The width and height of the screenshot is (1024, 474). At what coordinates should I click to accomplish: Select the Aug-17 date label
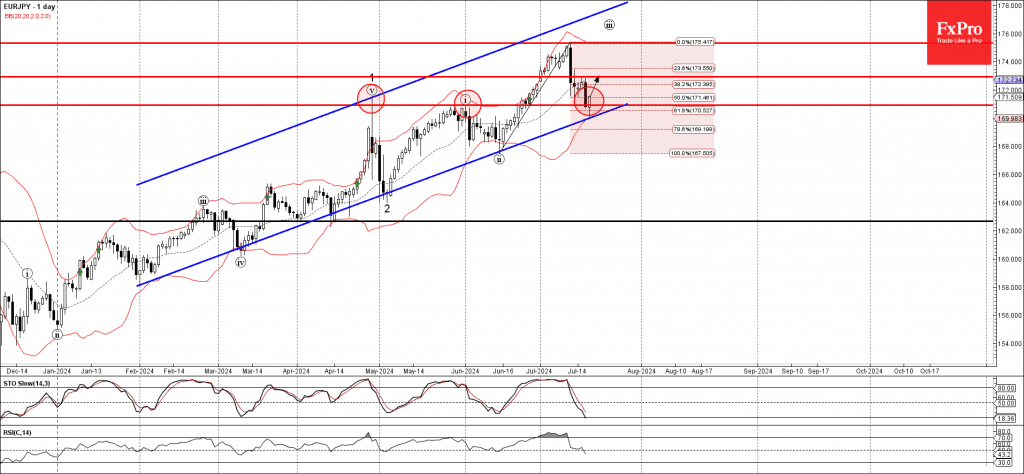[701, 370]
